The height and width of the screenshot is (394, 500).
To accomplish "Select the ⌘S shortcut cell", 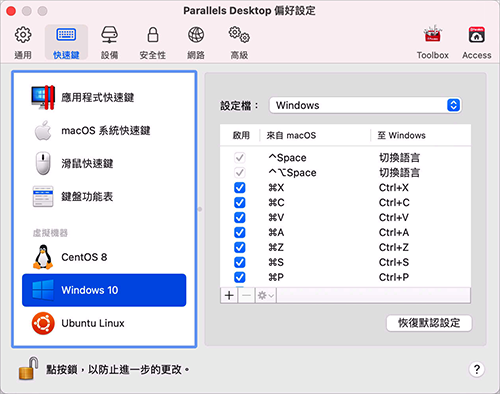I will point(276,263).
